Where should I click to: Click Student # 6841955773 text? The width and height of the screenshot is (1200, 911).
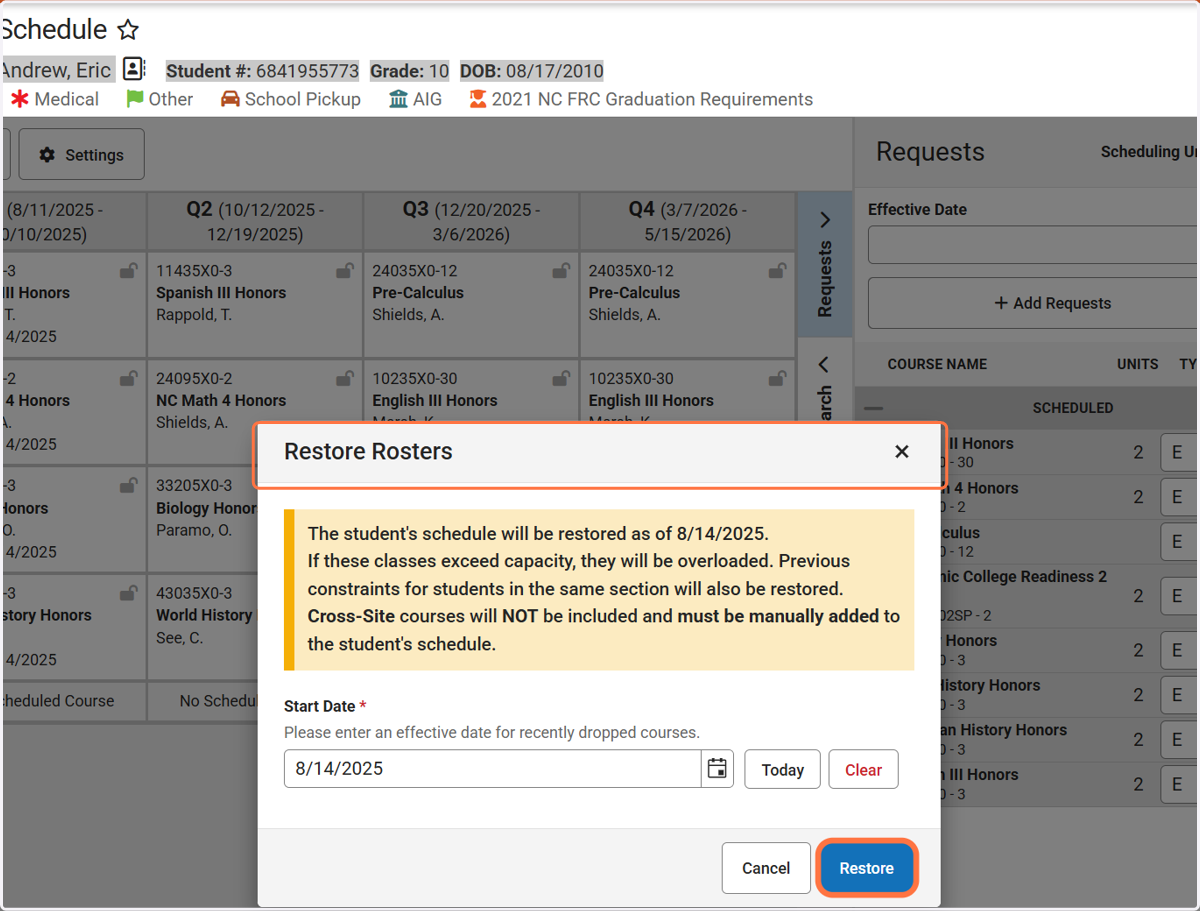[262, 71]
